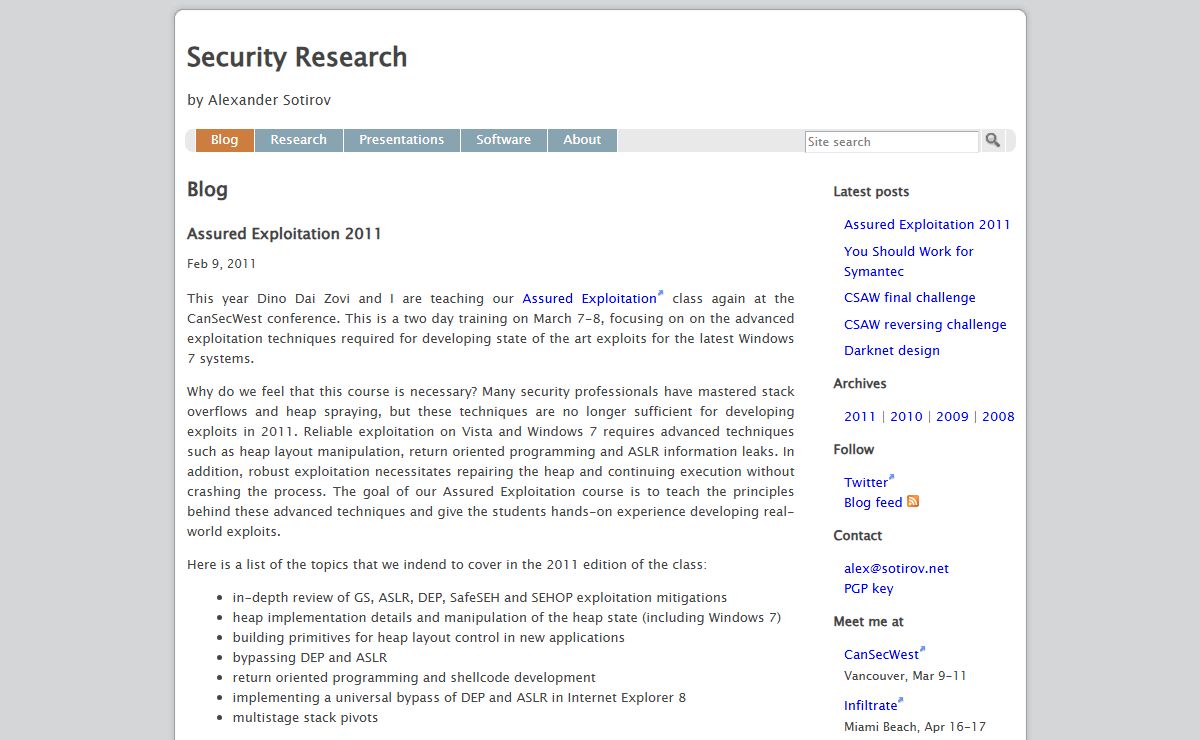
Task: Click the Follow sidebar heading
Action: 854,450
